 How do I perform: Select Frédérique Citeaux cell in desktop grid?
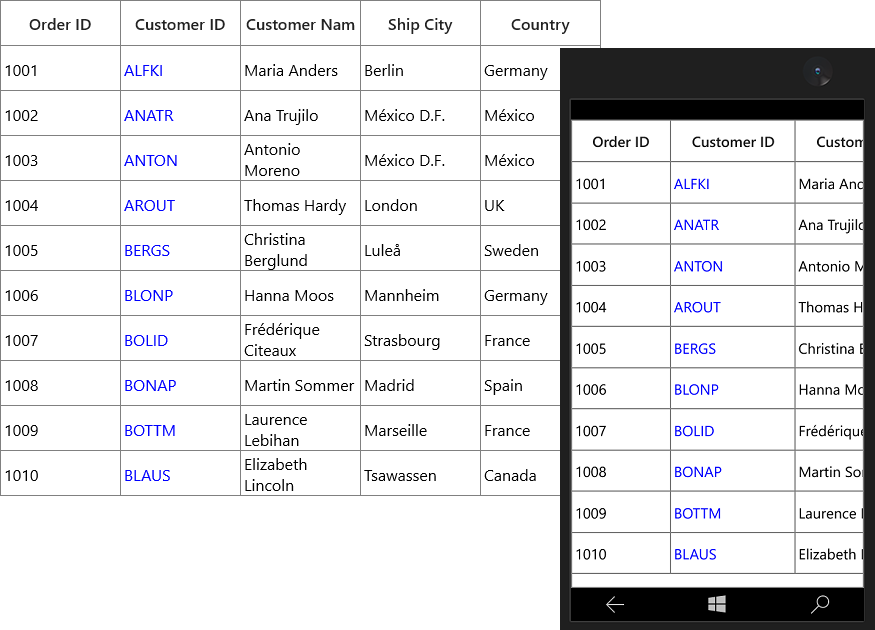(300, 340)
